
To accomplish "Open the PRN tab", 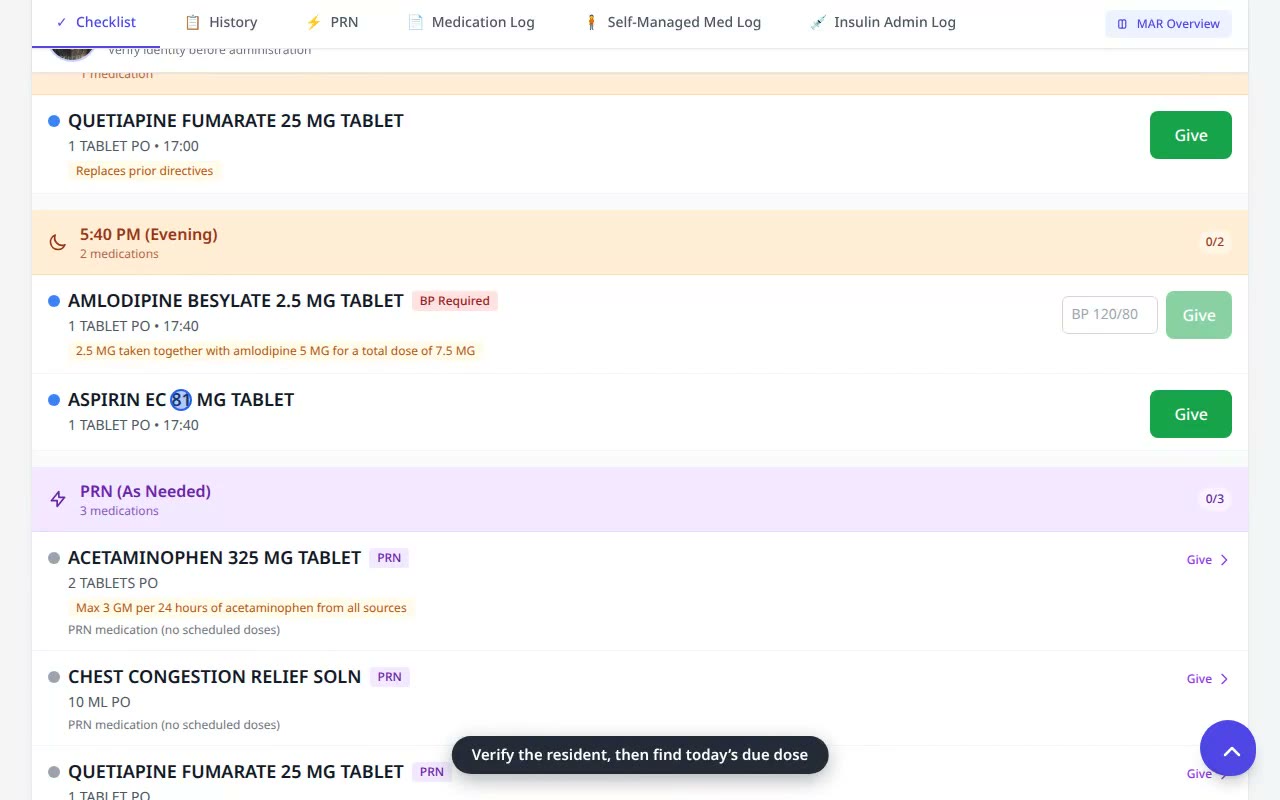I will coord(332,22).
